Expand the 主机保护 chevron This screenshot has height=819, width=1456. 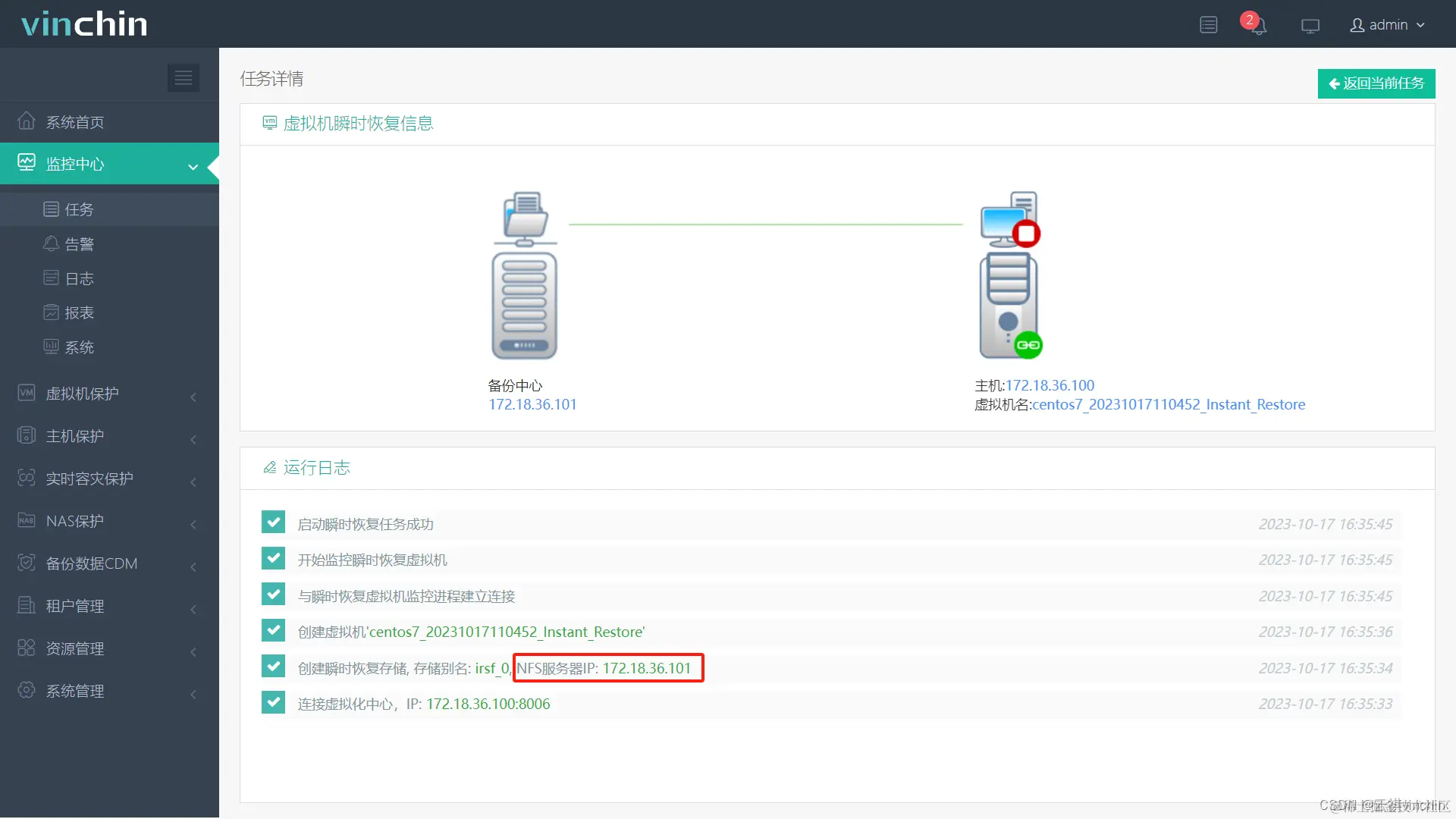[x=193, y=439]
